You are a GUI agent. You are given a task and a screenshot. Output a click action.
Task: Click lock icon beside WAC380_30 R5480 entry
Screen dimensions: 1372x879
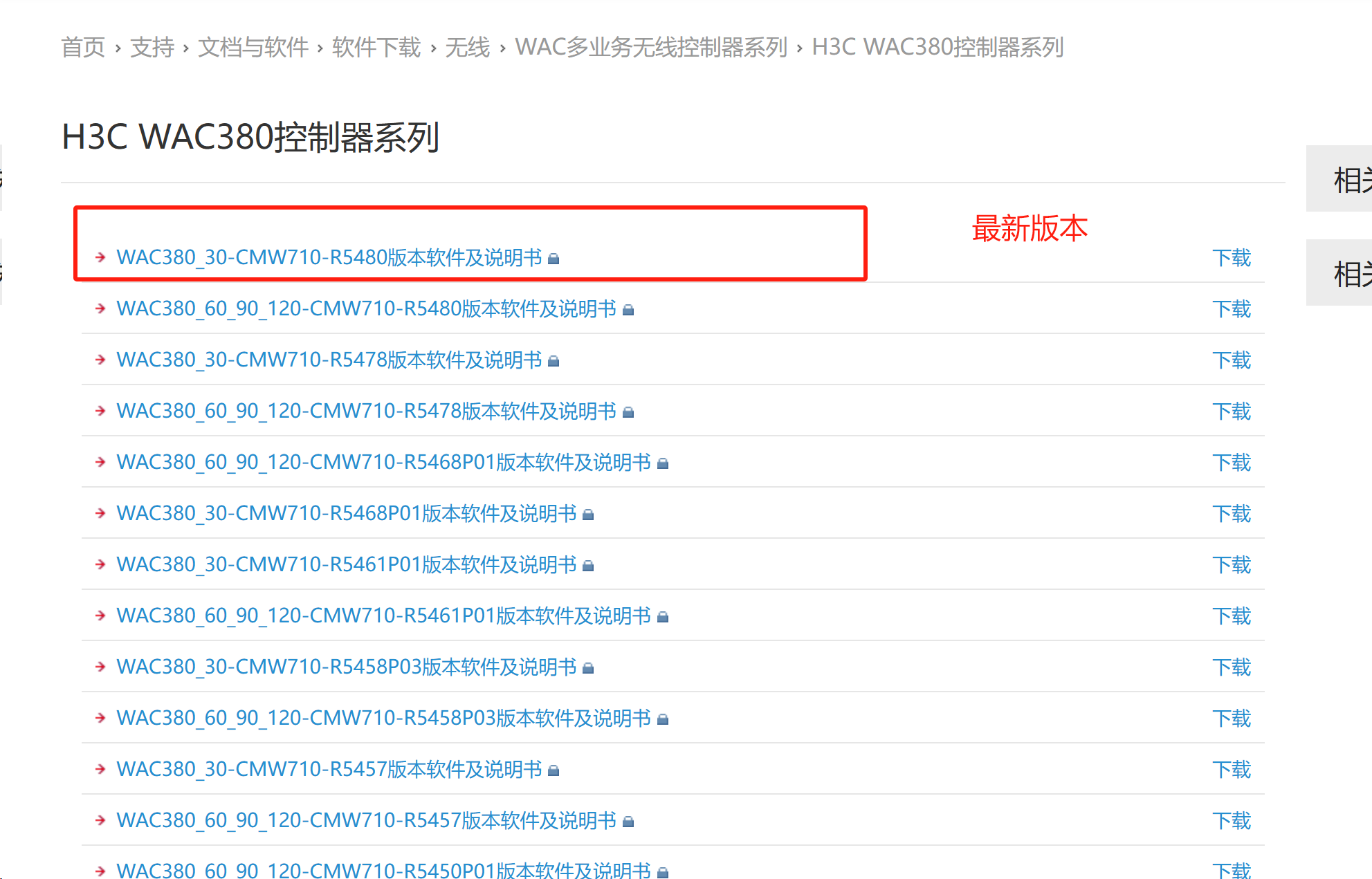(554, 259)
